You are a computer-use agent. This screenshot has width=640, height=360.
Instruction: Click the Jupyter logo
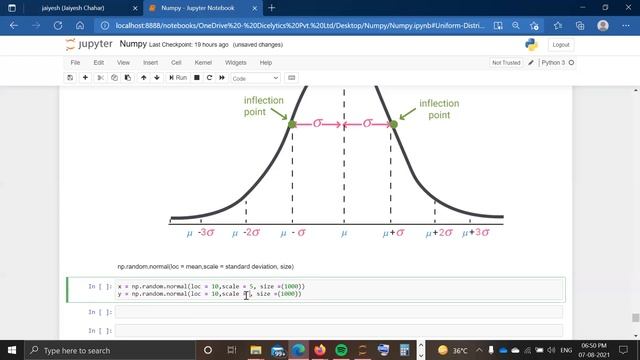click(89, 44)
